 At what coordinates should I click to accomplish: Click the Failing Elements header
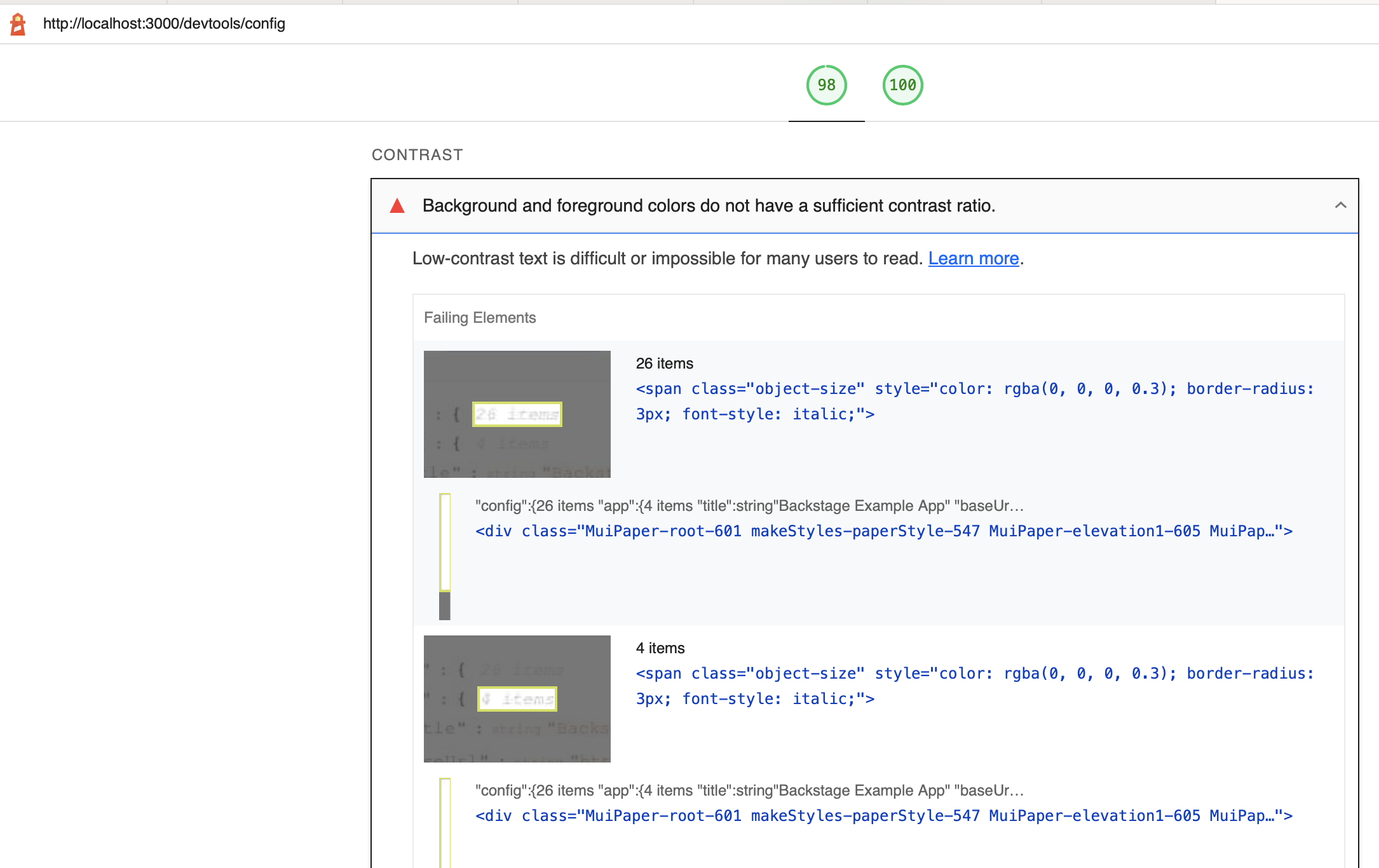(479, 318)
